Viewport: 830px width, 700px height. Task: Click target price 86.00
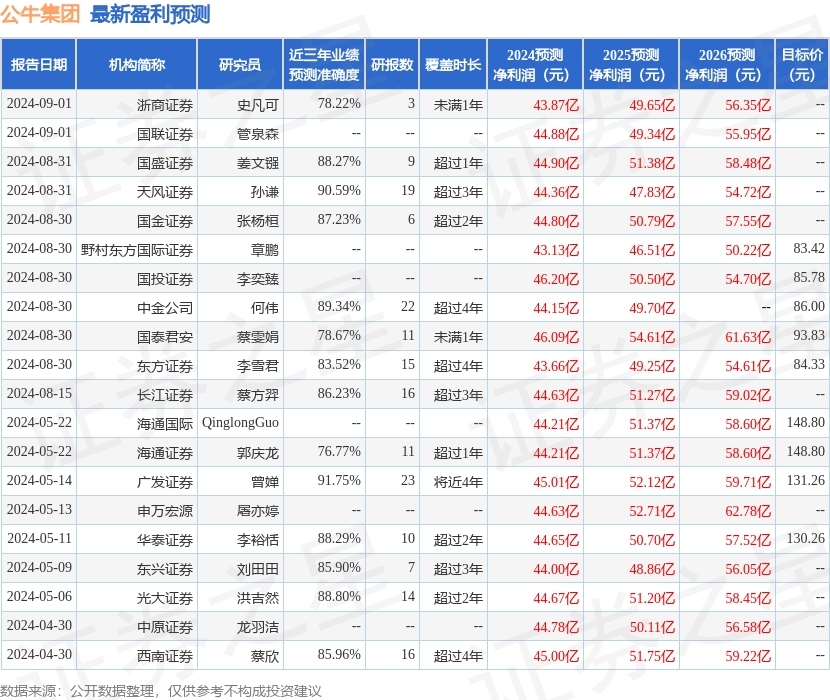(809, 307)
